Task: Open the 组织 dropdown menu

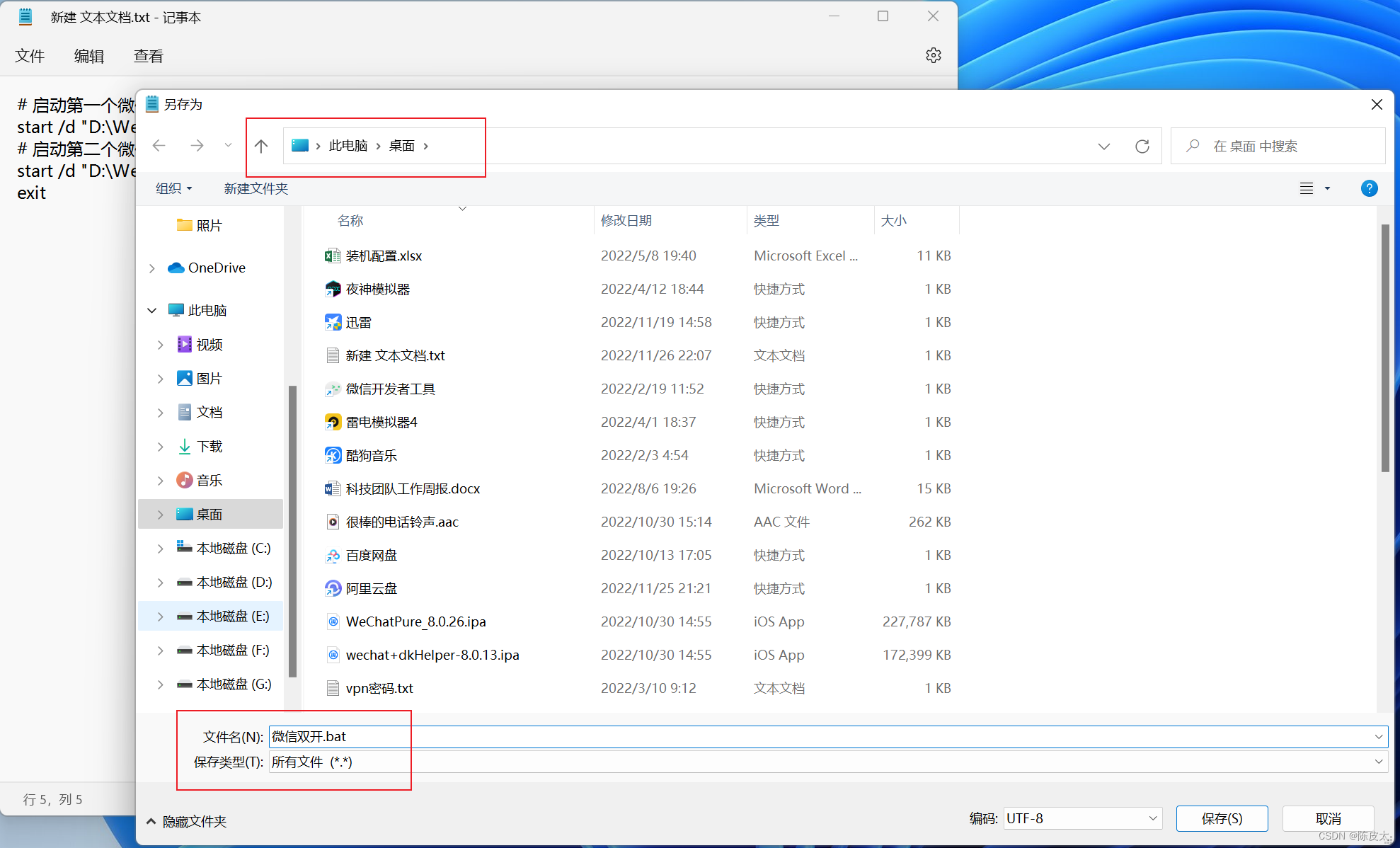Action: tap(173, 188)
